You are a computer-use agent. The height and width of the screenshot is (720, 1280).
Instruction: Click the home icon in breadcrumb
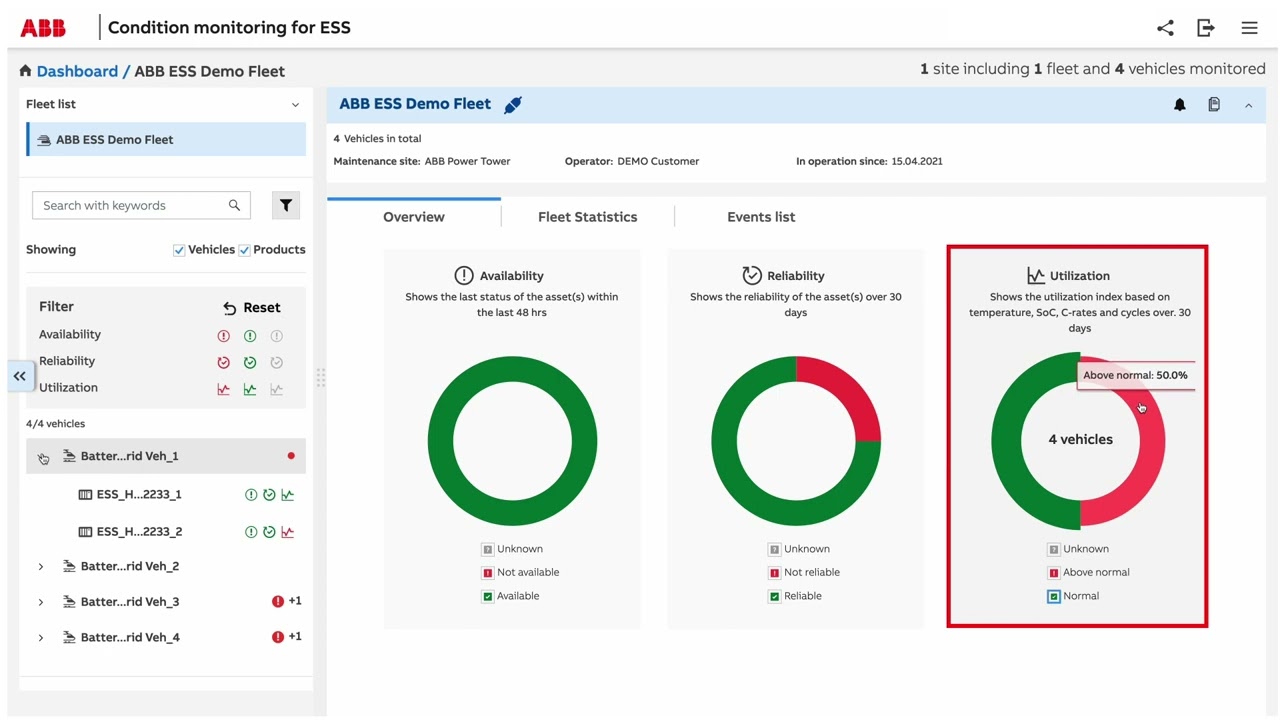25,71
